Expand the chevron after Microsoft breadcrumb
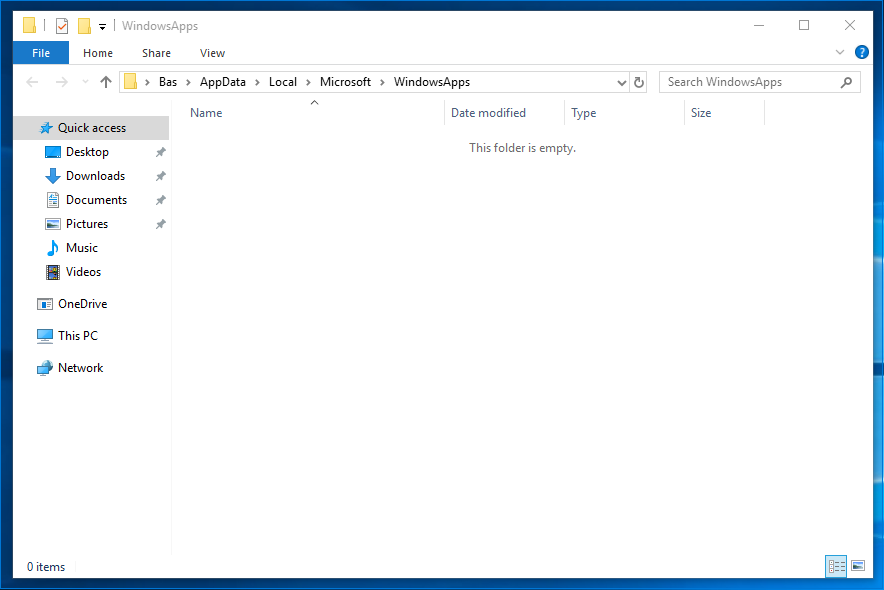 [382, 83]
